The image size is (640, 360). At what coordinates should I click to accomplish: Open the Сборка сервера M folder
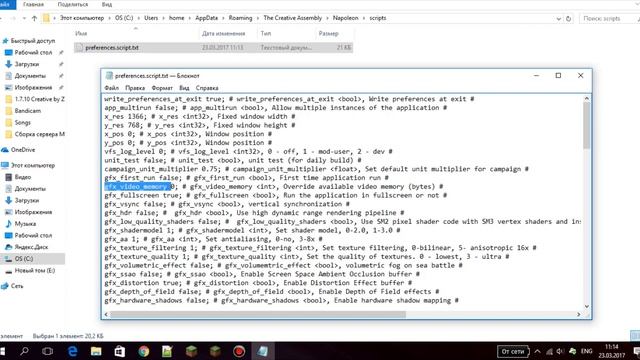(x=39, y=134)
